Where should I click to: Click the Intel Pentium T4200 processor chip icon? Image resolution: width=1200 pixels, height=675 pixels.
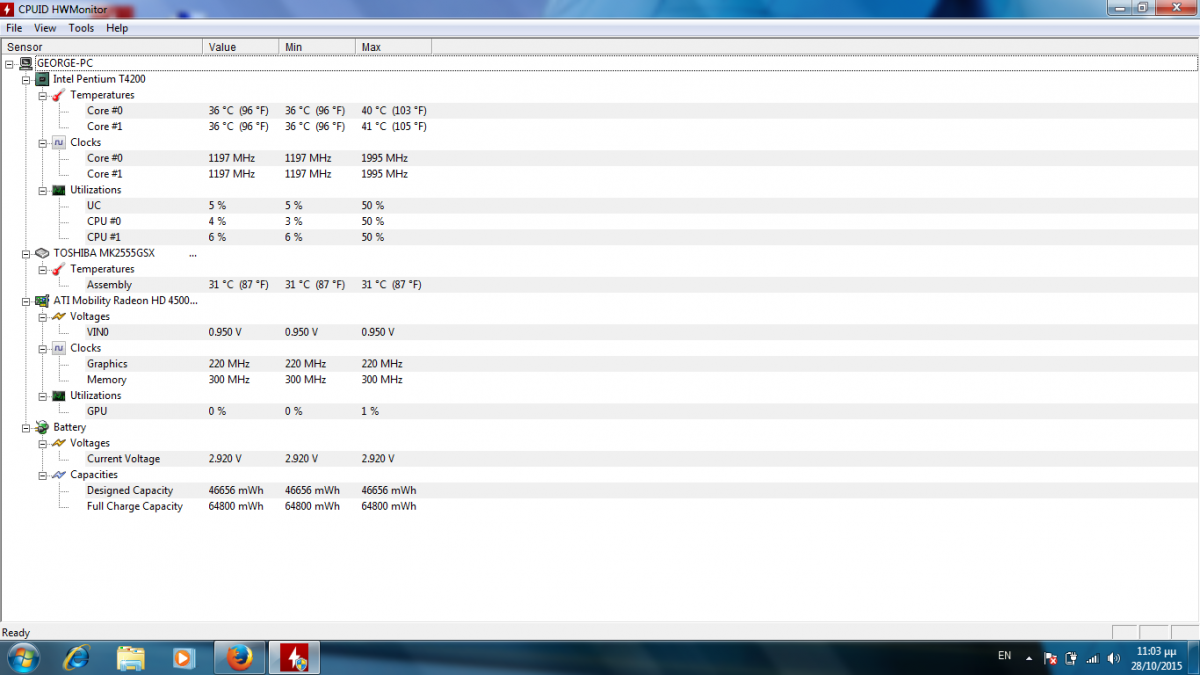(43, 79)
